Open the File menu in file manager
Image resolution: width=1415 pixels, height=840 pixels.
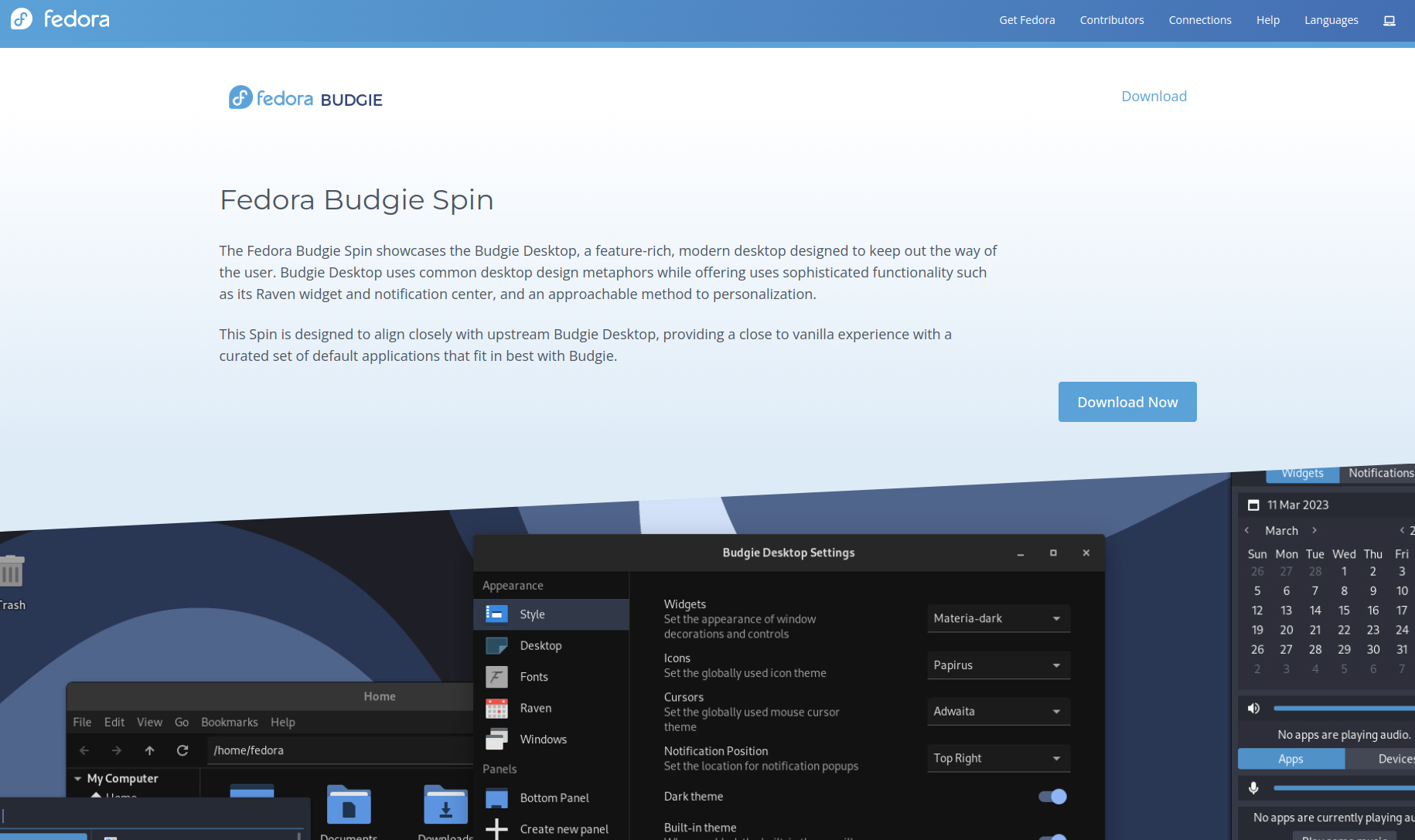click(x=82, y=722)
